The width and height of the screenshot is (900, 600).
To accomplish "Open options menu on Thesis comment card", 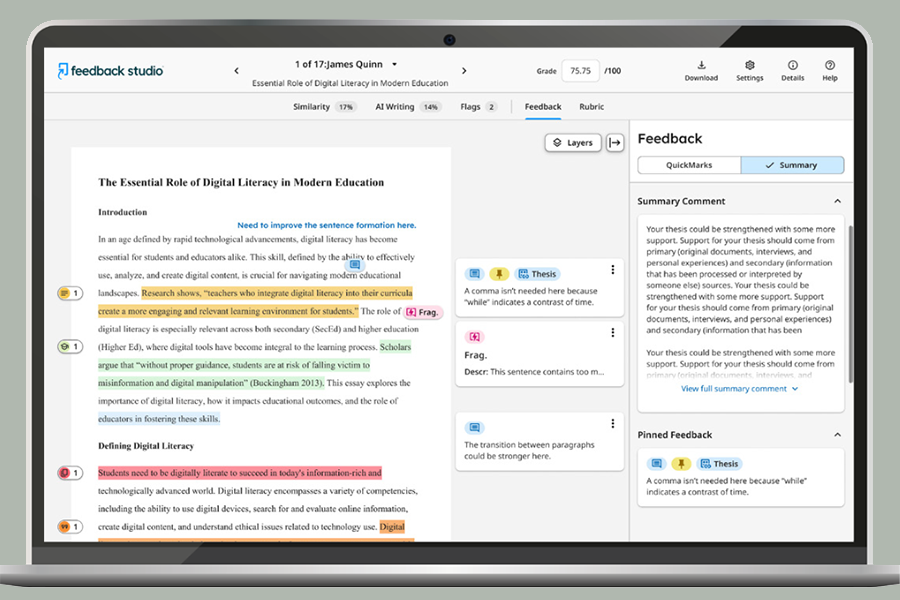I will pos(612,269).
